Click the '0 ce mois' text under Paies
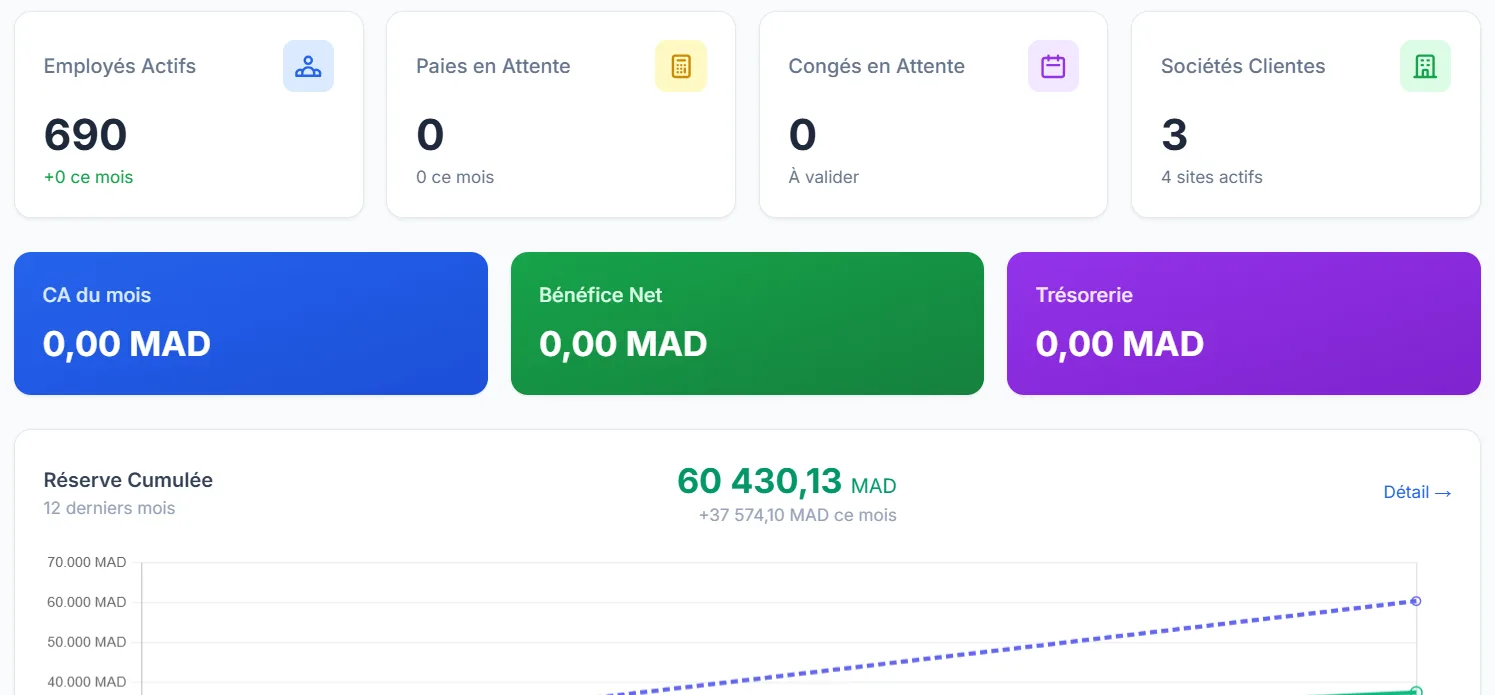This screenshot has height=695, width=1495. (455, 177)
